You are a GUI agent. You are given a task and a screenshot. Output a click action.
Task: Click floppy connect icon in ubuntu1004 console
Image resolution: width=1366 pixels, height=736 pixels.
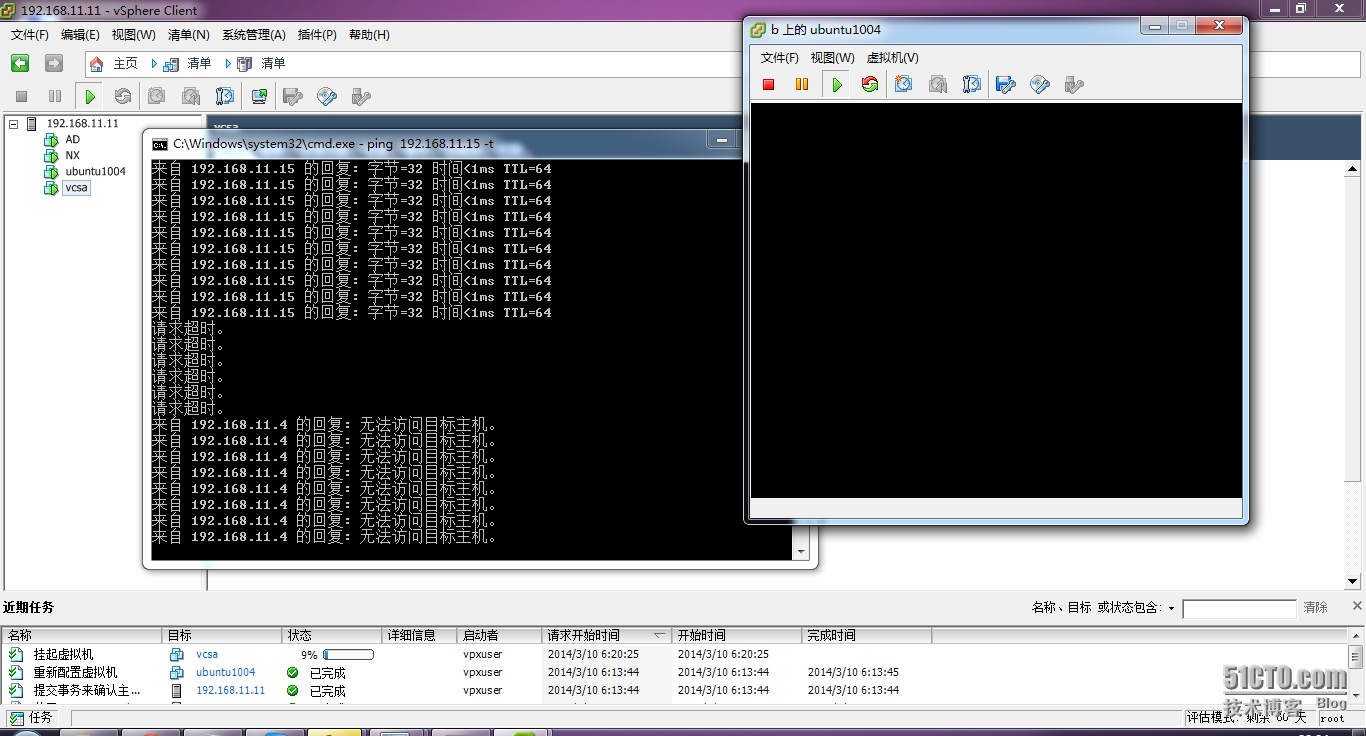coord(1006,84)
